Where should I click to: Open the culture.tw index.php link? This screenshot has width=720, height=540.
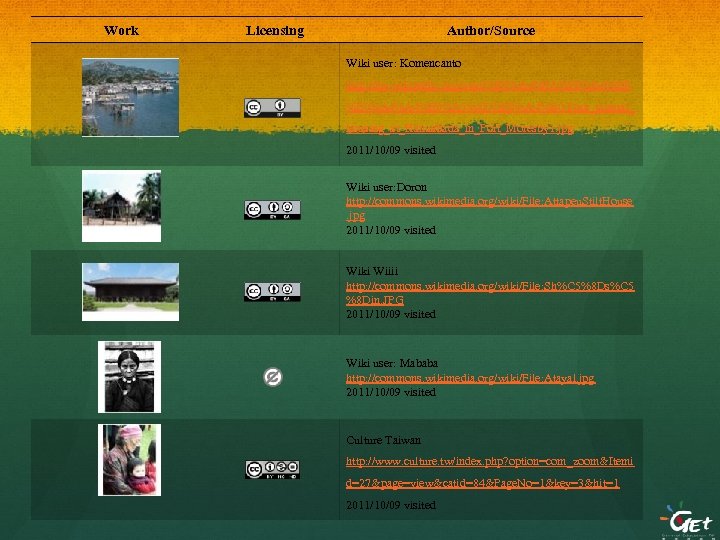[490, 472]
